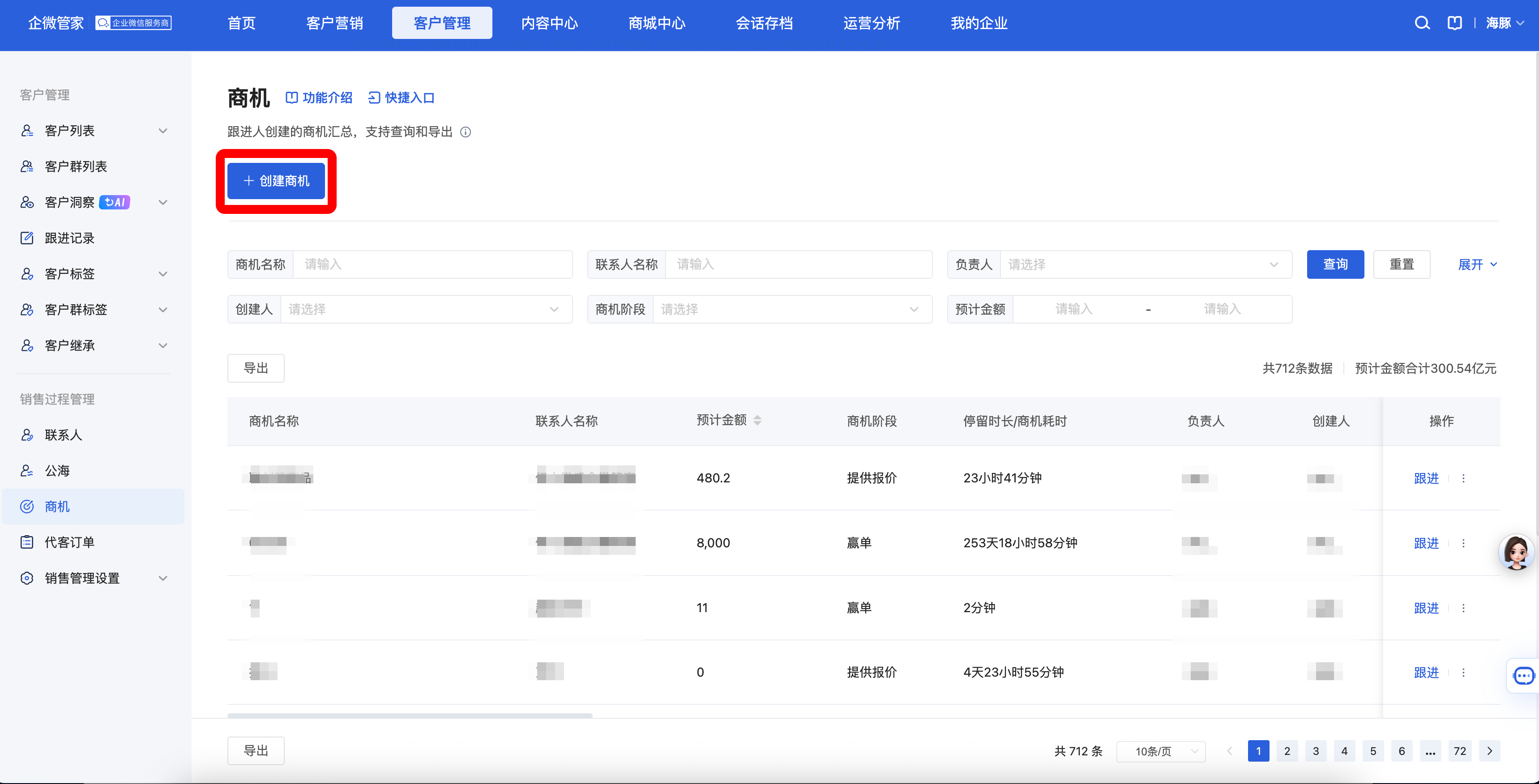Switch to the 客户营销 nav tab

tap(334, 23)
